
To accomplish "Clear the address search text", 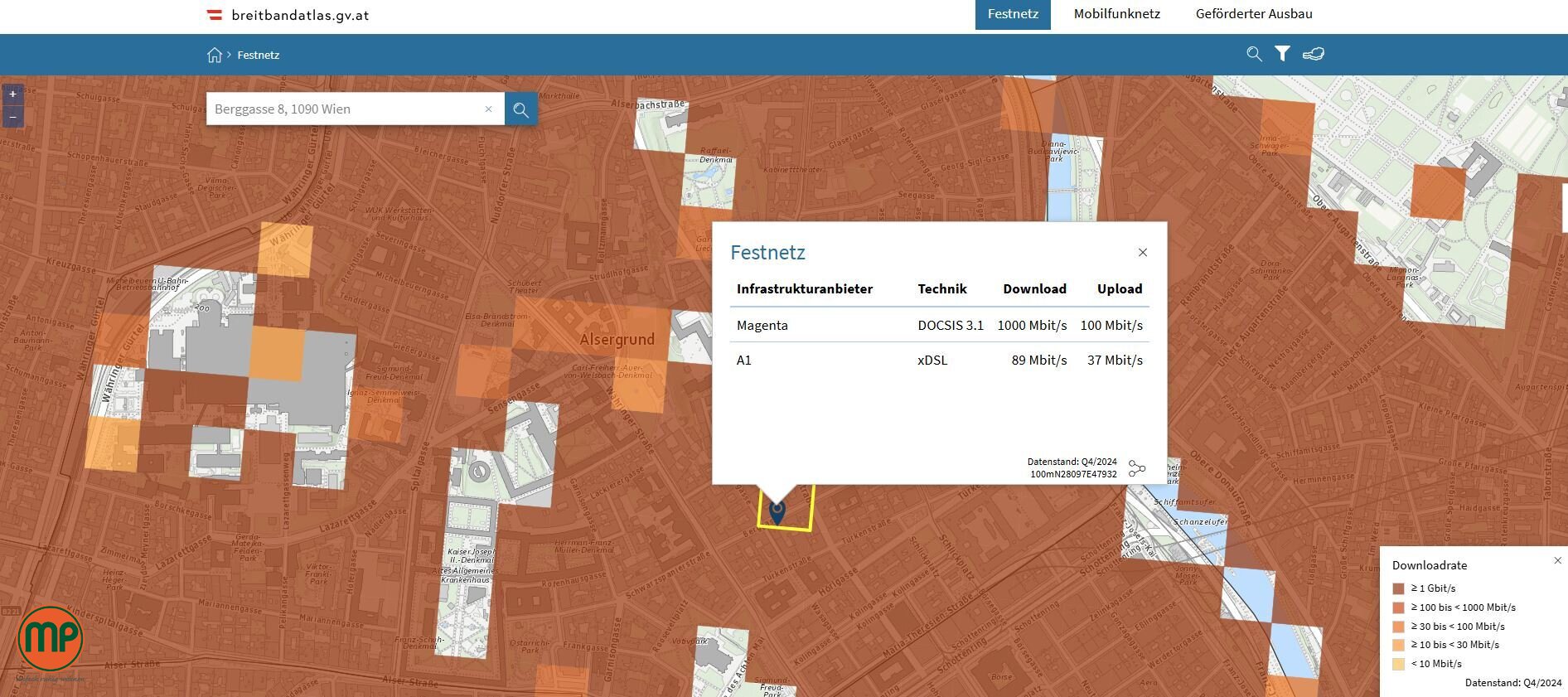I will [488, 109].
